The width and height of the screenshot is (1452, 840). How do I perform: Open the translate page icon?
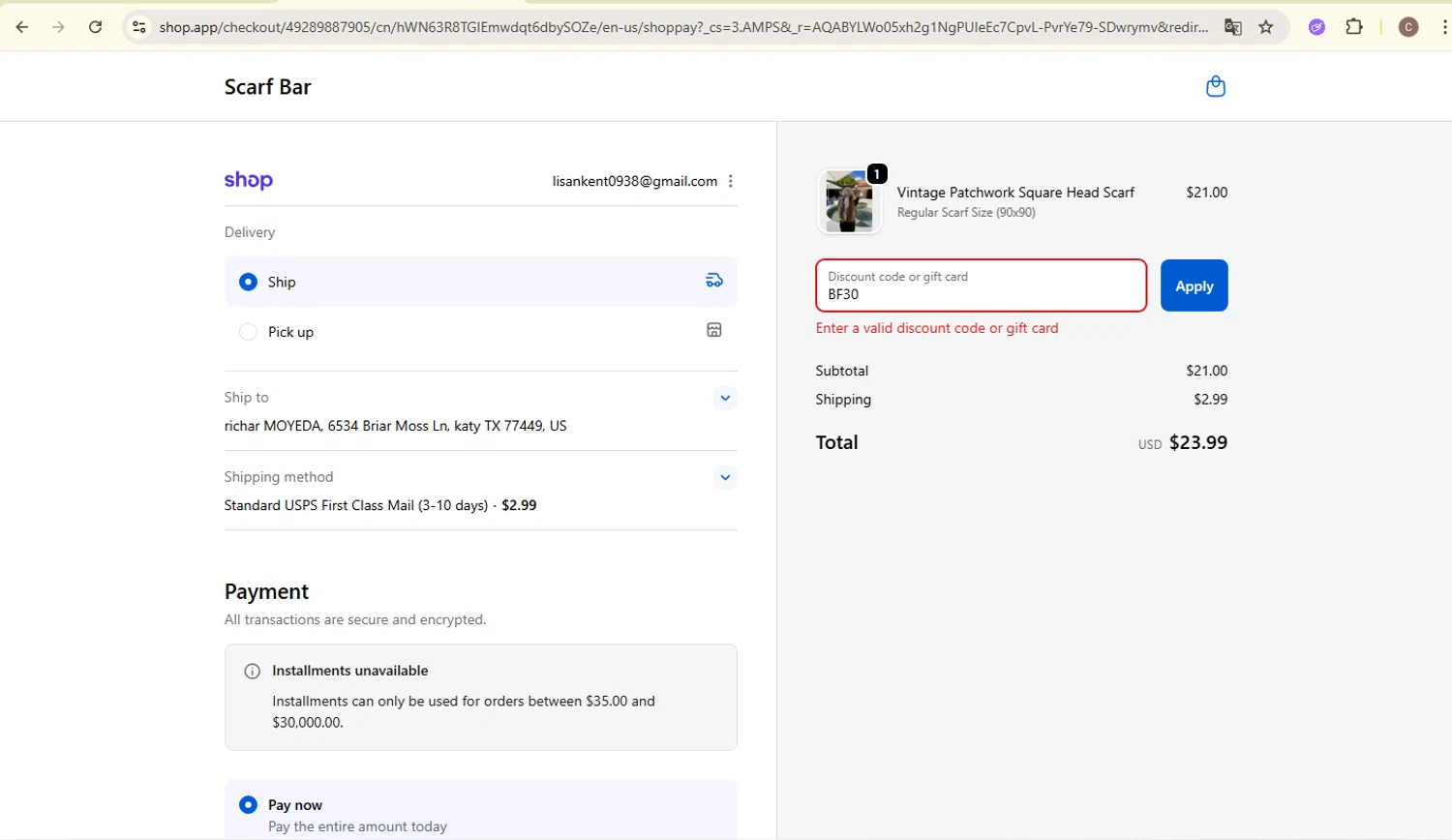[x=1232, y=27]
